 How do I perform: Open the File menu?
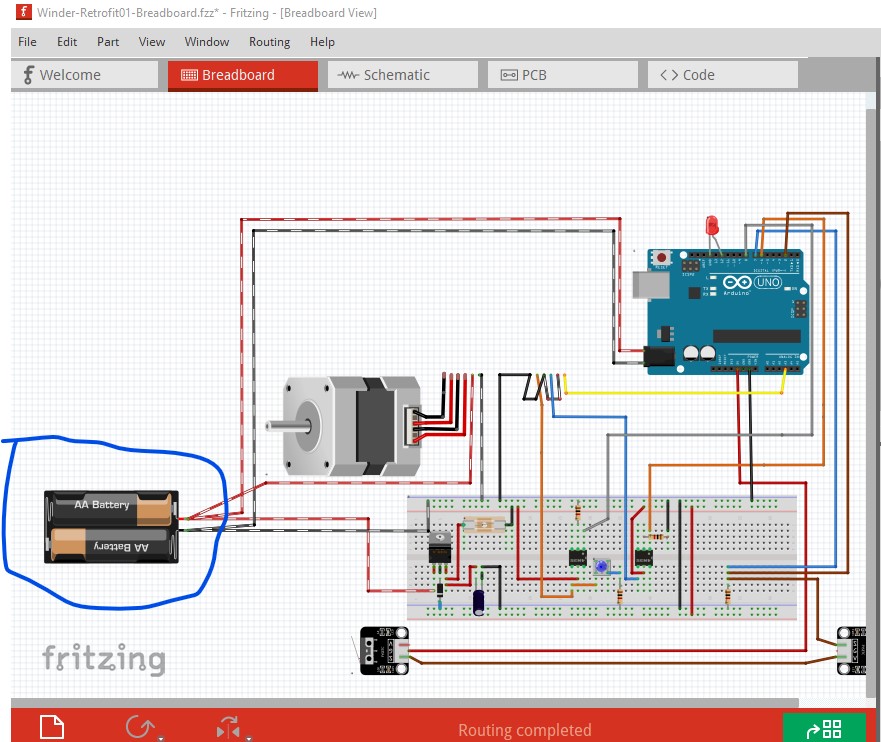pos(27,42)
